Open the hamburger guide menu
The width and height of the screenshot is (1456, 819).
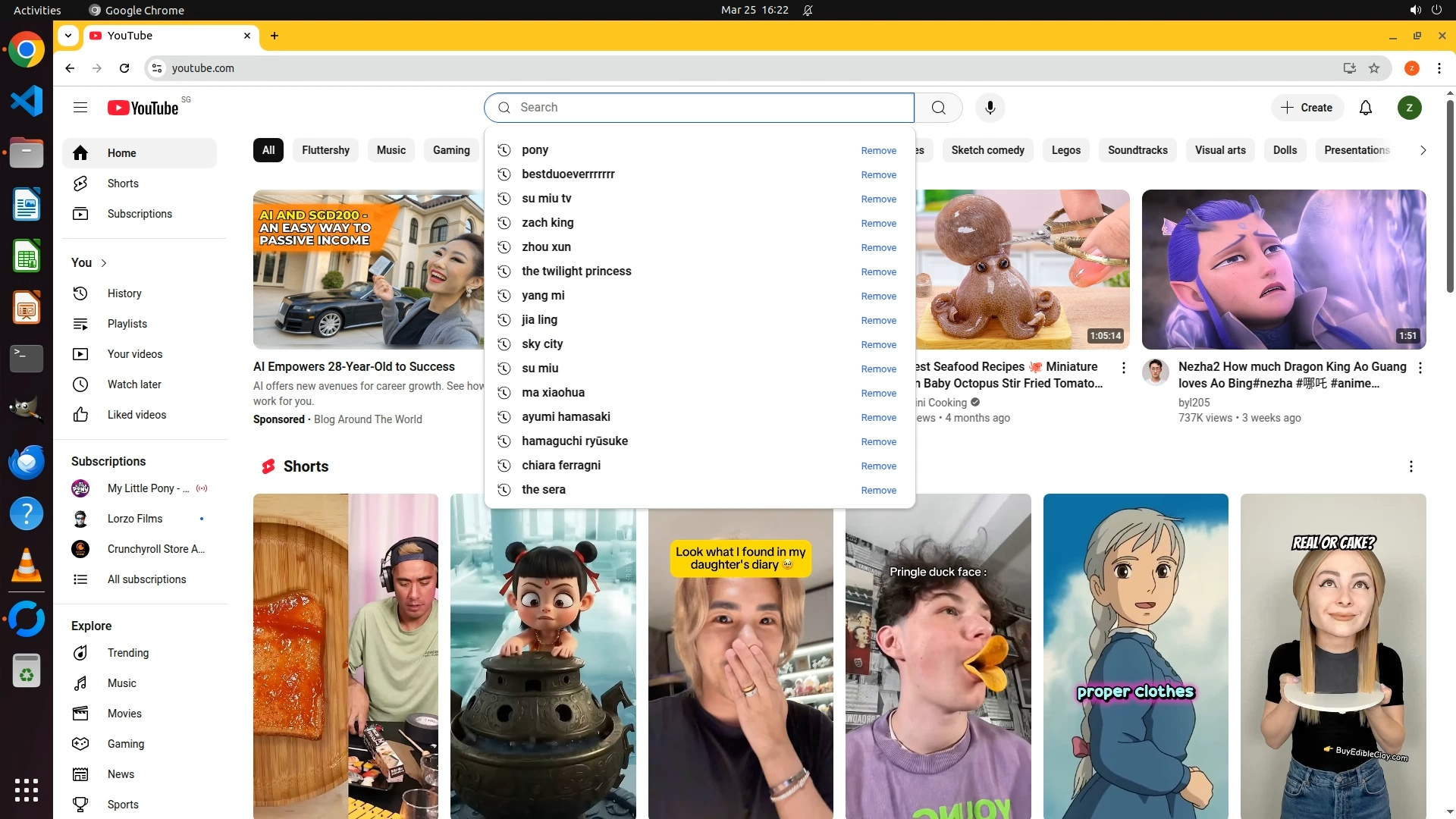80,108
